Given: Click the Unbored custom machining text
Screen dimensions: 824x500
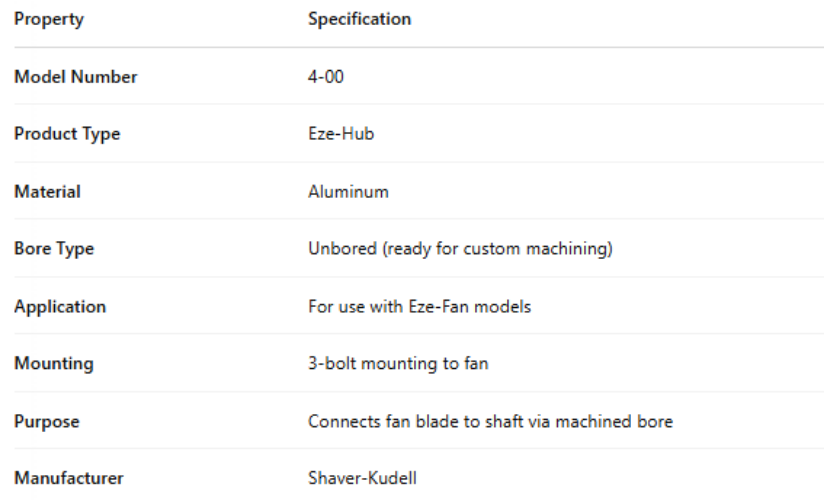Looking at the screenshot, I should click(460, 249).
